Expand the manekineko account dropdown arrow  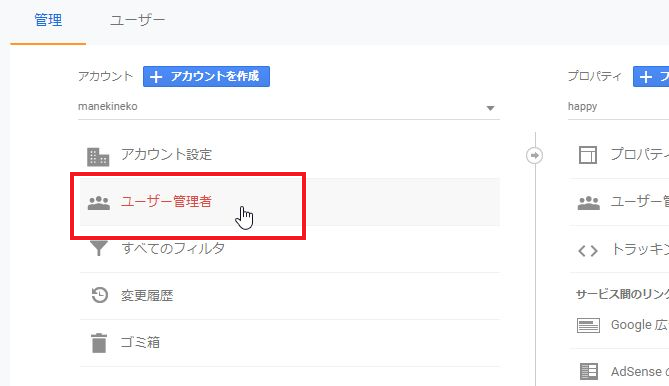pyautogui.click(x=490, y=108)
